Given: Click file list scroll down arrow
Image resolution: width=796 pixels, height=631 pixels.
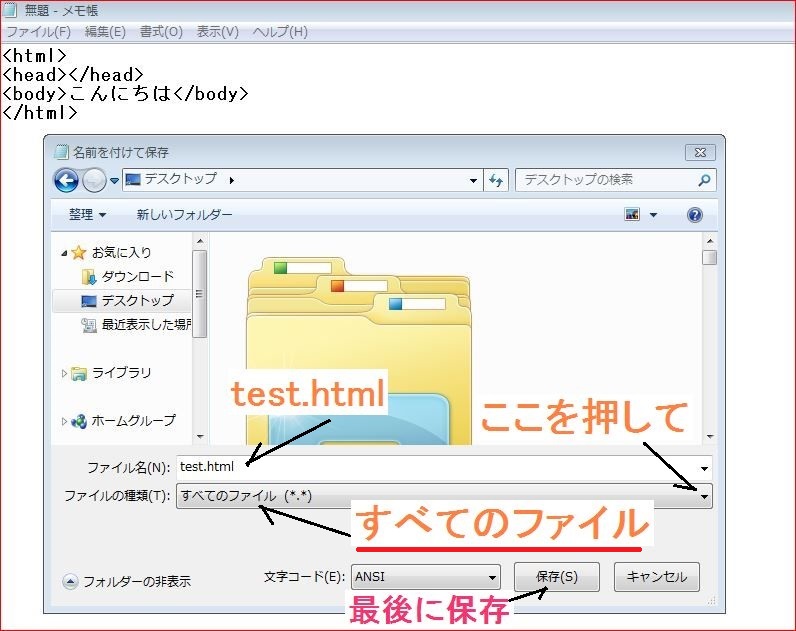Looking at the screenshot, I should tap(710, 437).
